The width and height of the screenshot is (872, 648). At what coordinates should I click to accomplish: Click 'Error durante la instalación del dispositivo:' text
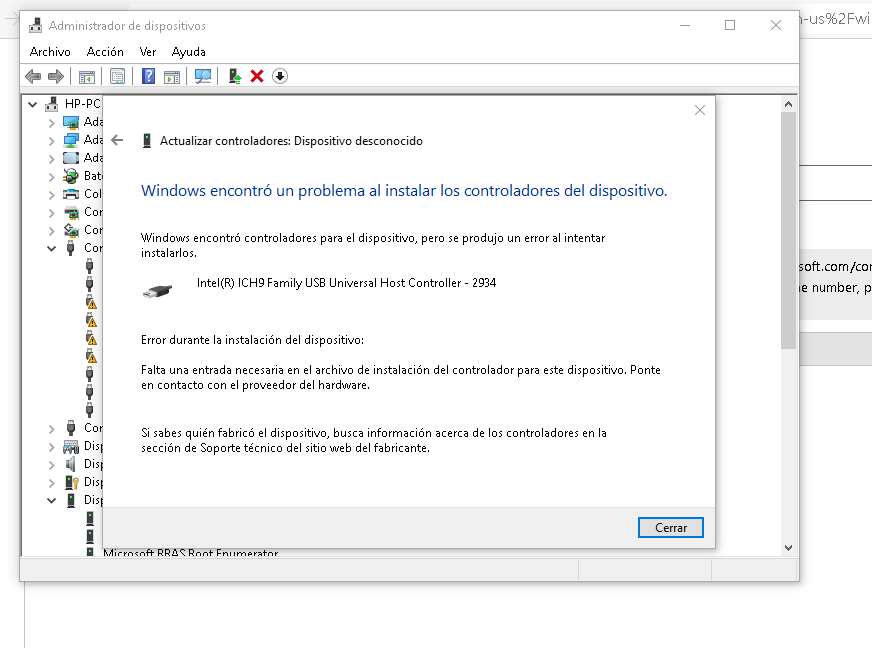pos(252,340)
